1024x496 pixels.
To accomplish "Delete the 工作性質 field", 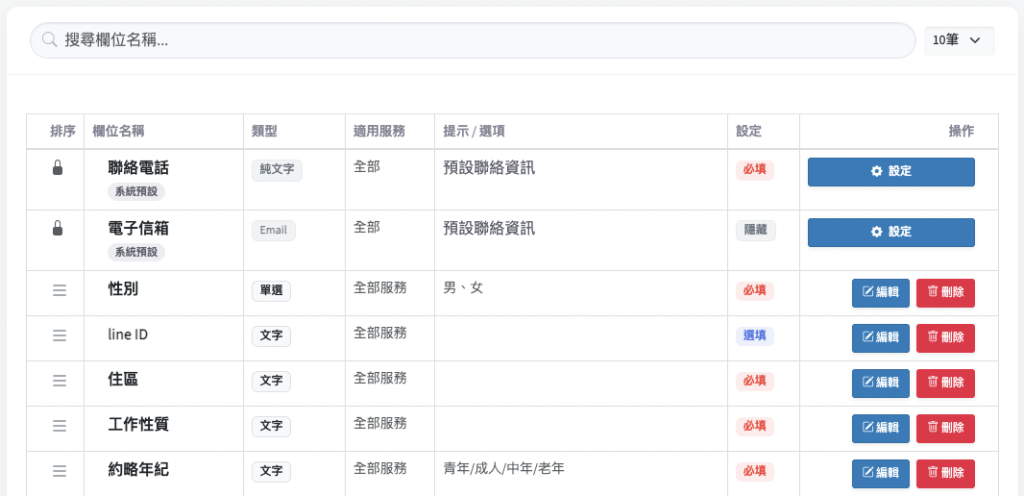I will (945, 427).
